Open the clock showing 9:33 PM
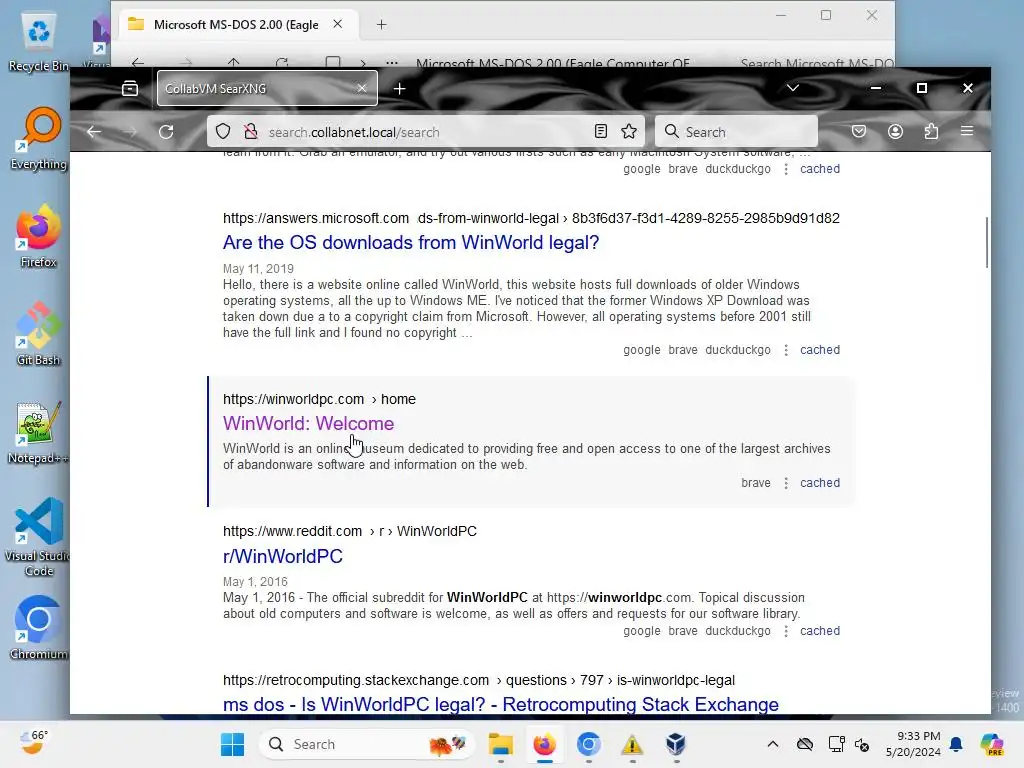The height and width of the screenshot is (768, 1024). point(913,744)
